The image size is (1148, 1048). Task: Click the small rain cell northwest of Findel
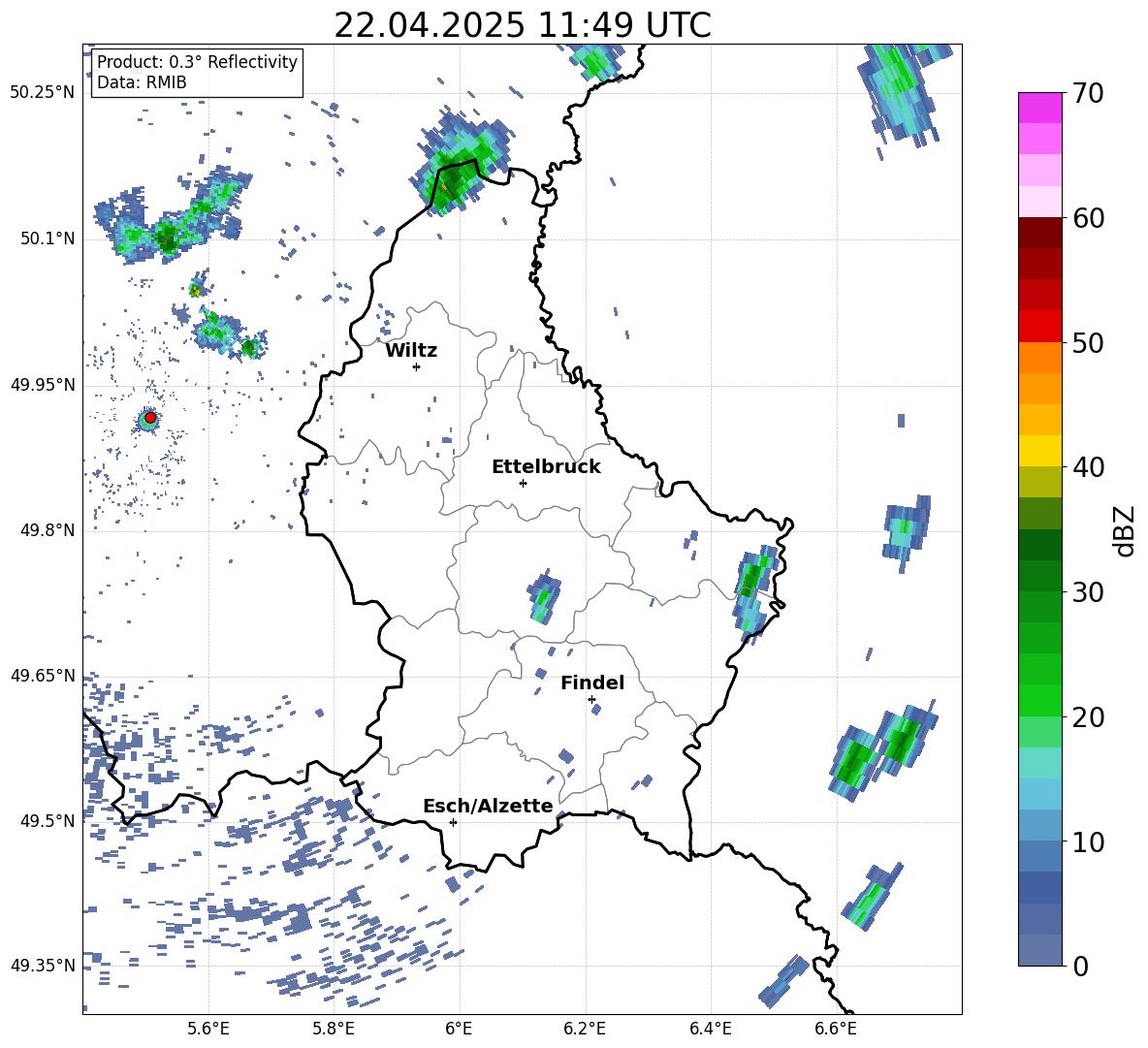click(544, 596)
